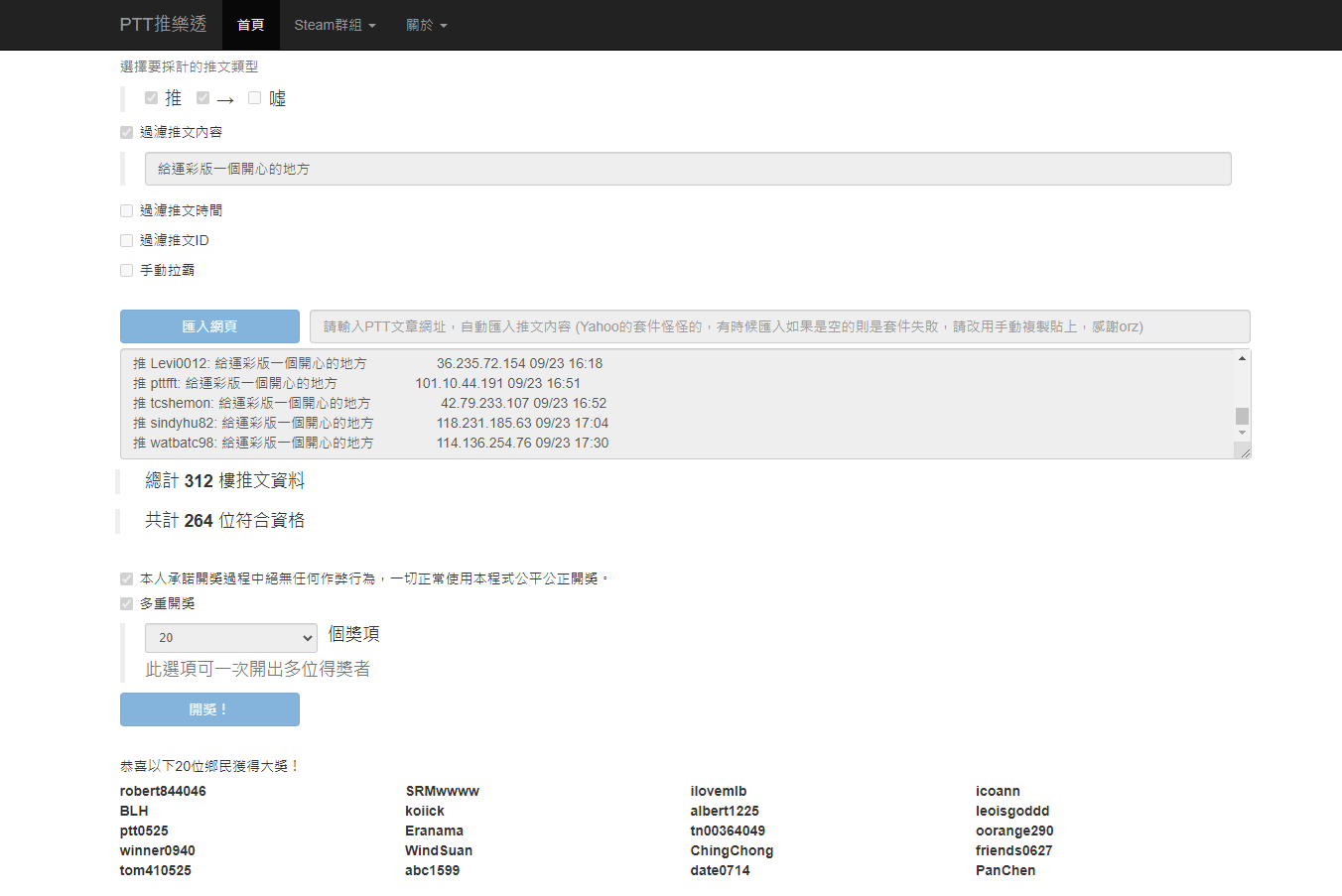Open the 關於 dropdown menu

pos(427,25)
